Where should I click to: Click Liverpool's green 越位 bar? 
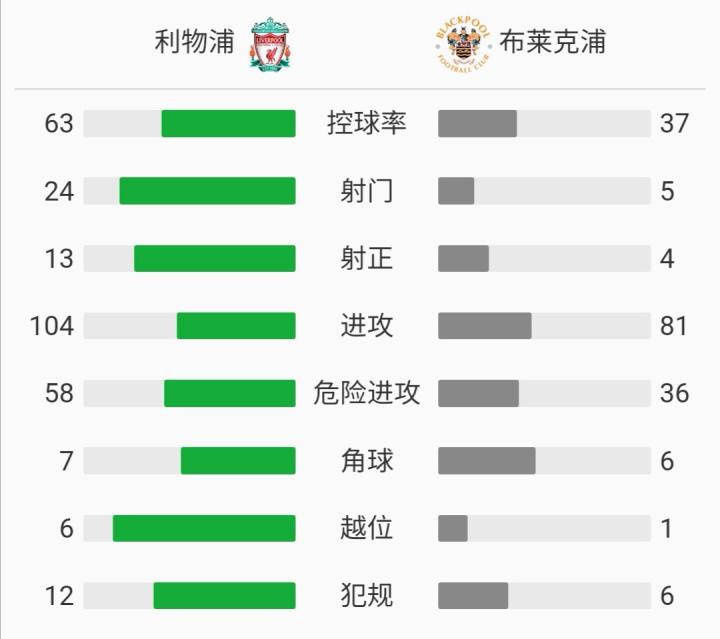[204, 527]
